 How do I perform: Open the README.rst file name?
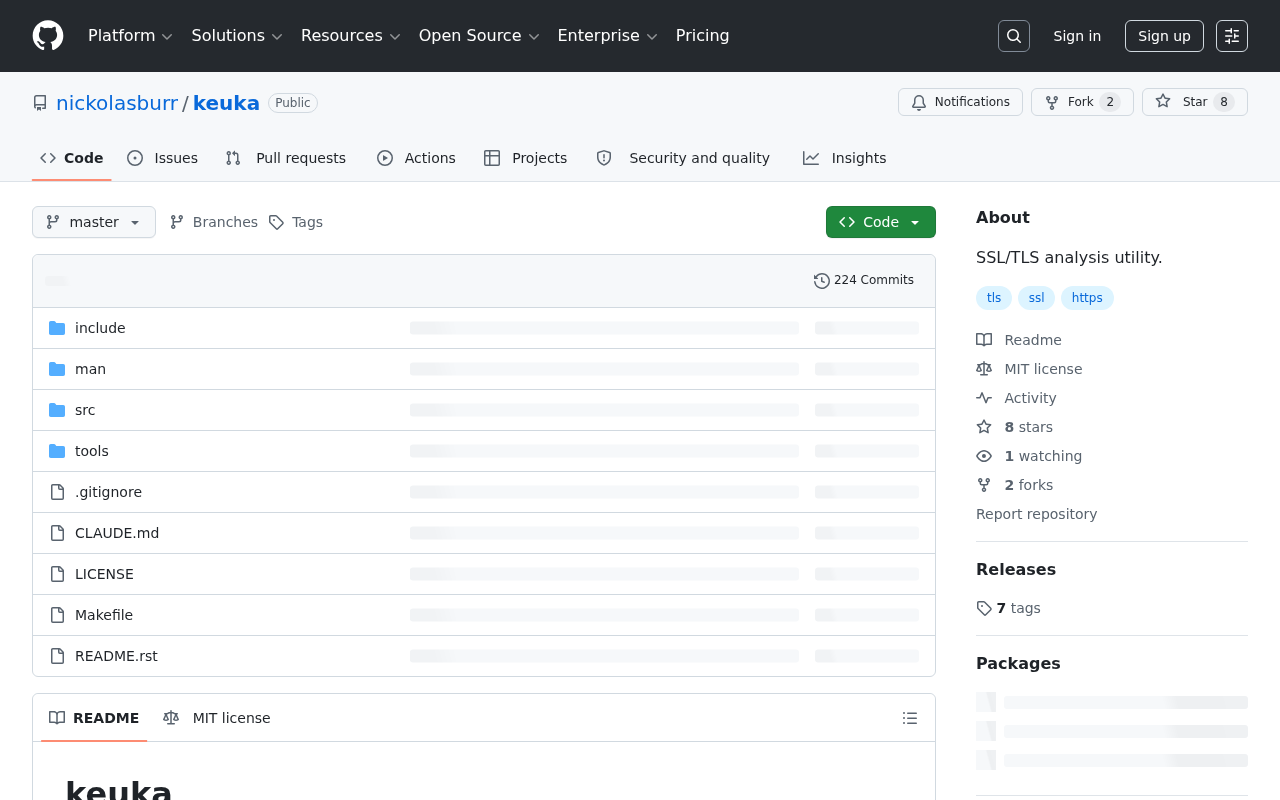(x=116, y=656)
